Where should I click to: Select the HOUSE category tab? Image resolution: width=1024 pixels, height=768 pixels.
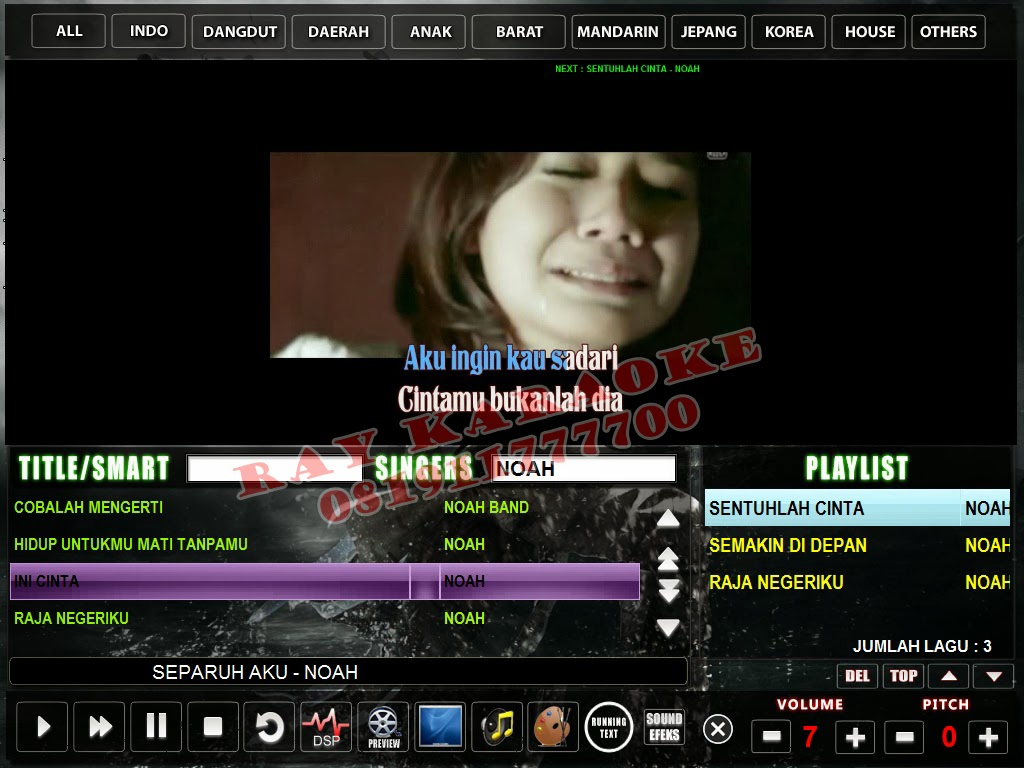(x=869, y=31)
